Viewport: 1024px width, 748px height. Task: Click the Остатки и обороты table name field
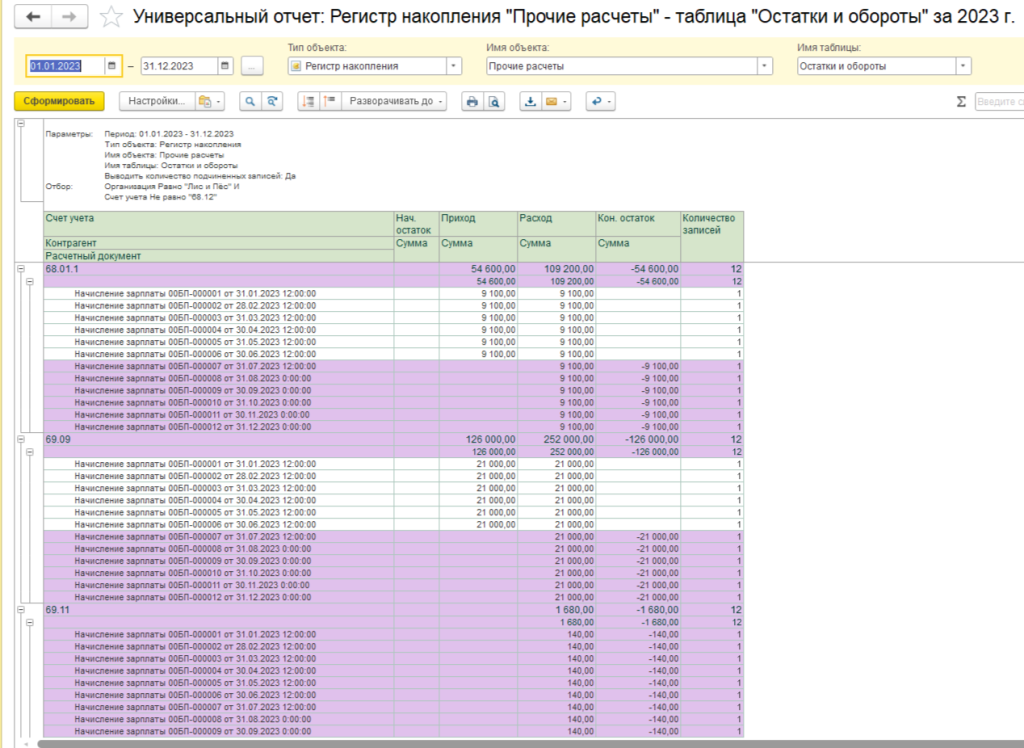(876, 66)
